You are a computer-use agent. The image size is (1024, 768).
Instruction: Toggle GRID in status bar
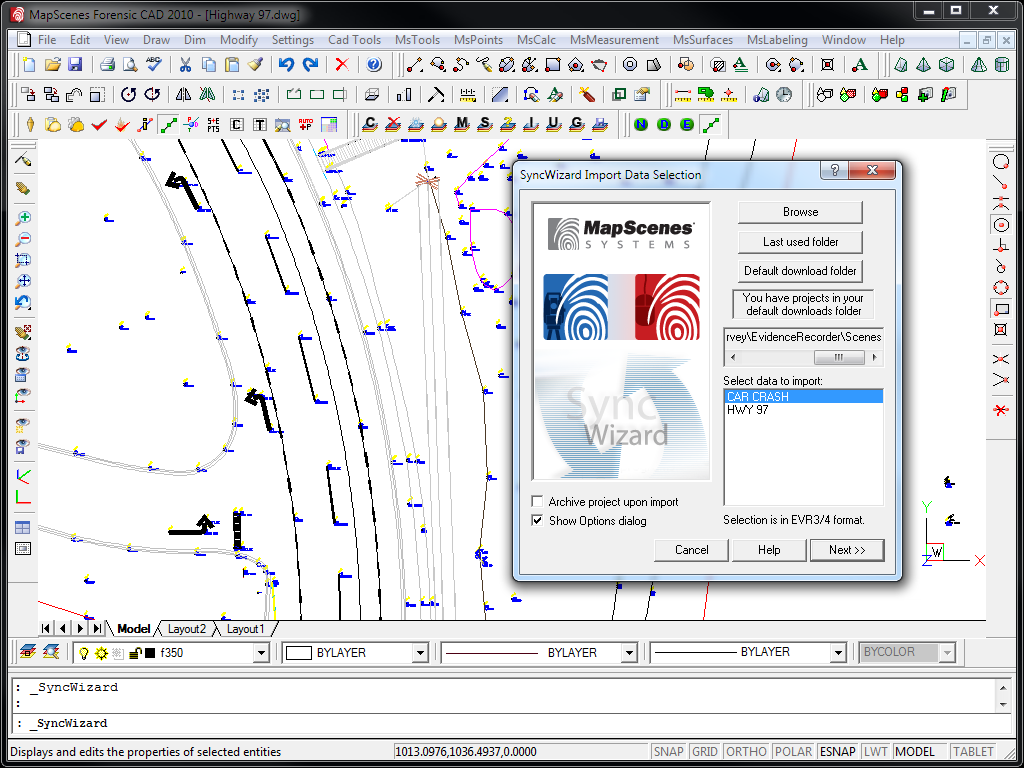click(705, 752)
